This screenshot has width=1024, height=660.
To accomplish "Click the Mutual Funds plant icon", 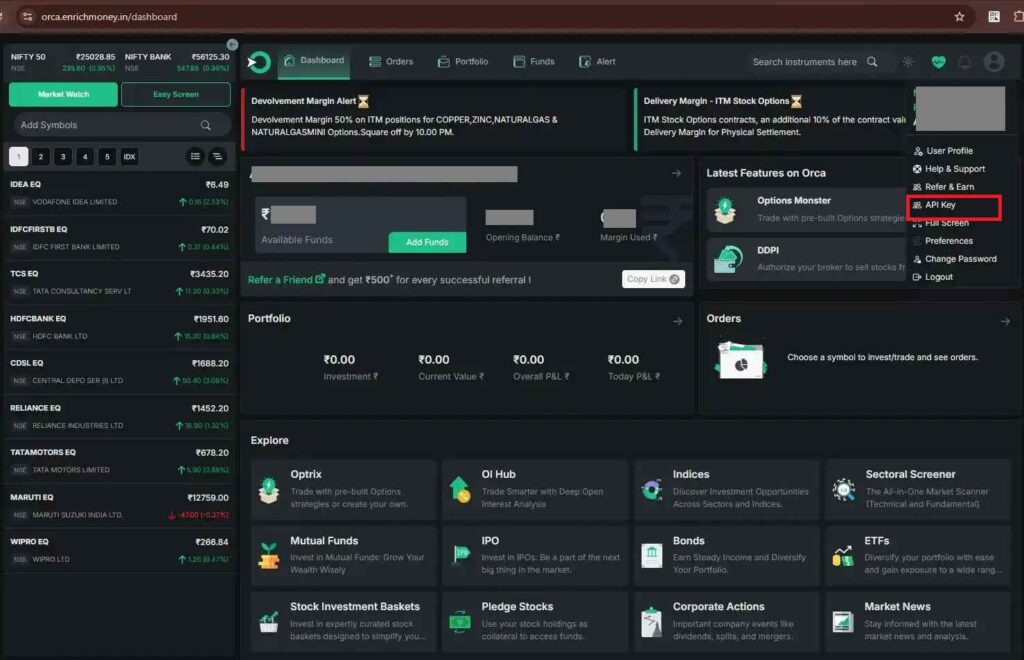I will tap(268, 556).
